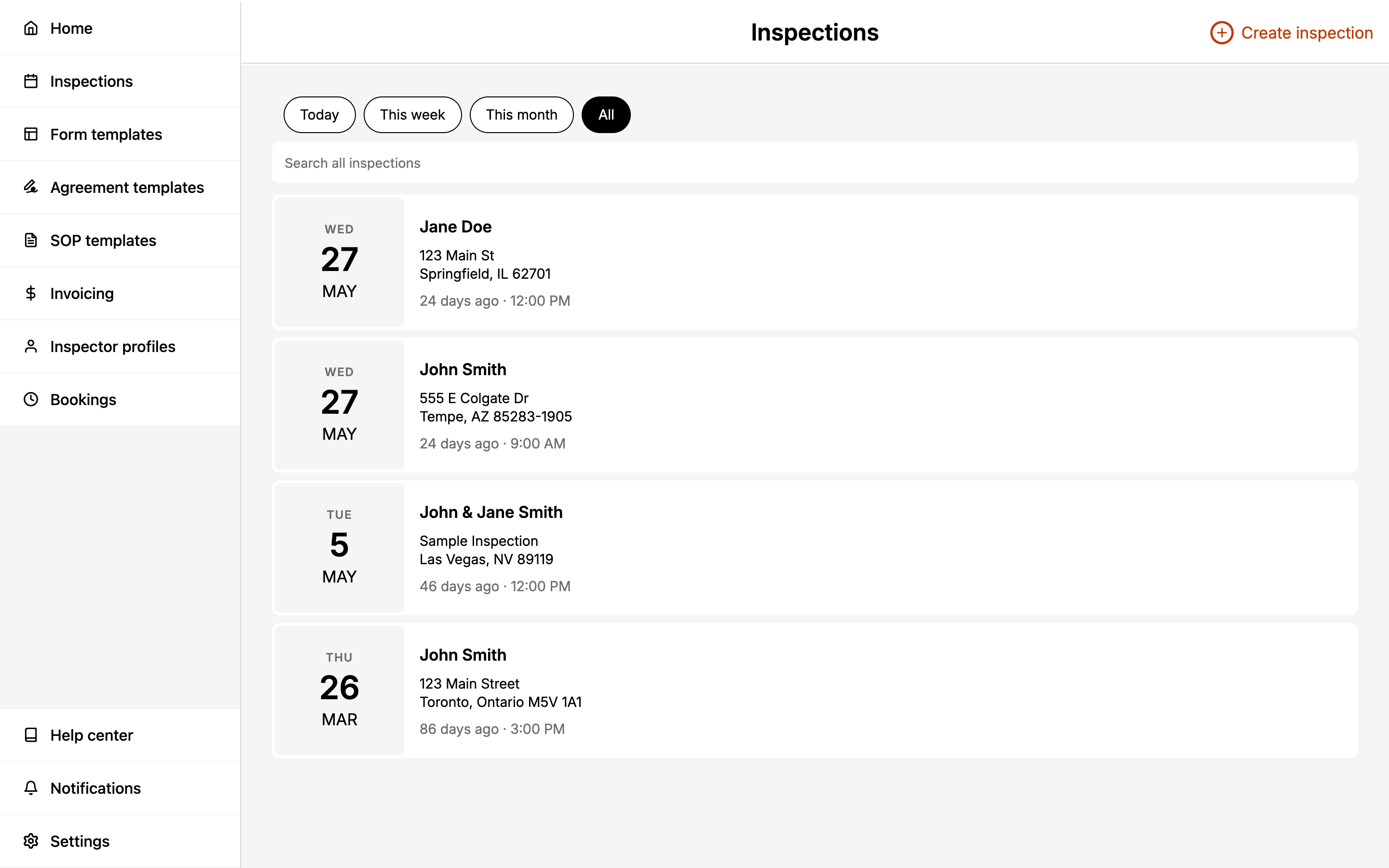Filter inspections by Today
The height and width of the screenshot is (868, 1389).
pyautogui.click(x=320, y=115)
